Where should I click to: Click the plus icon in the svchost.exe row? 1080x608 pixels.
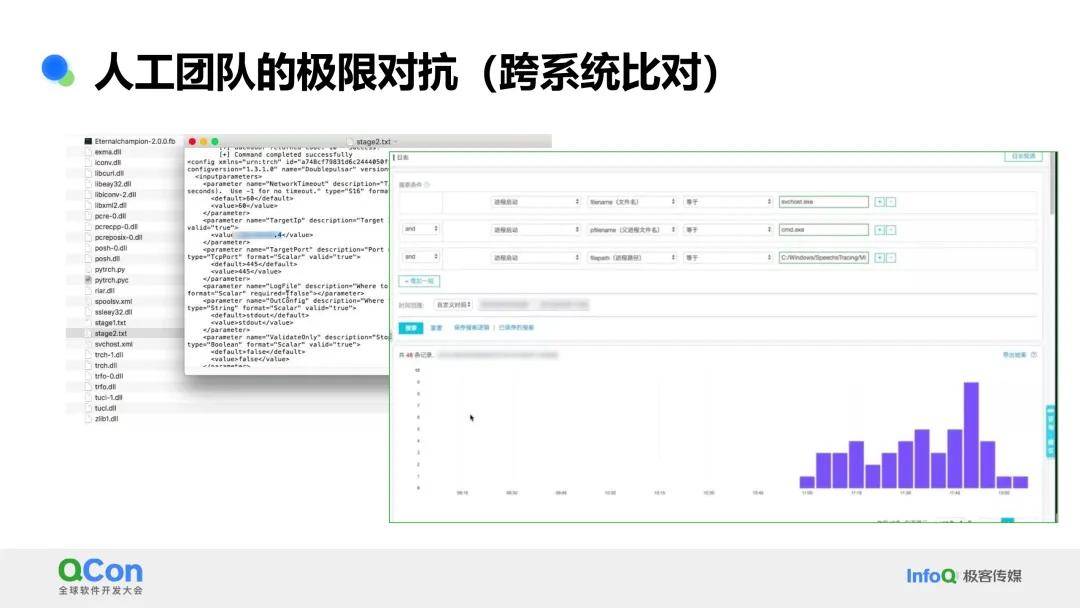[880, 202]
